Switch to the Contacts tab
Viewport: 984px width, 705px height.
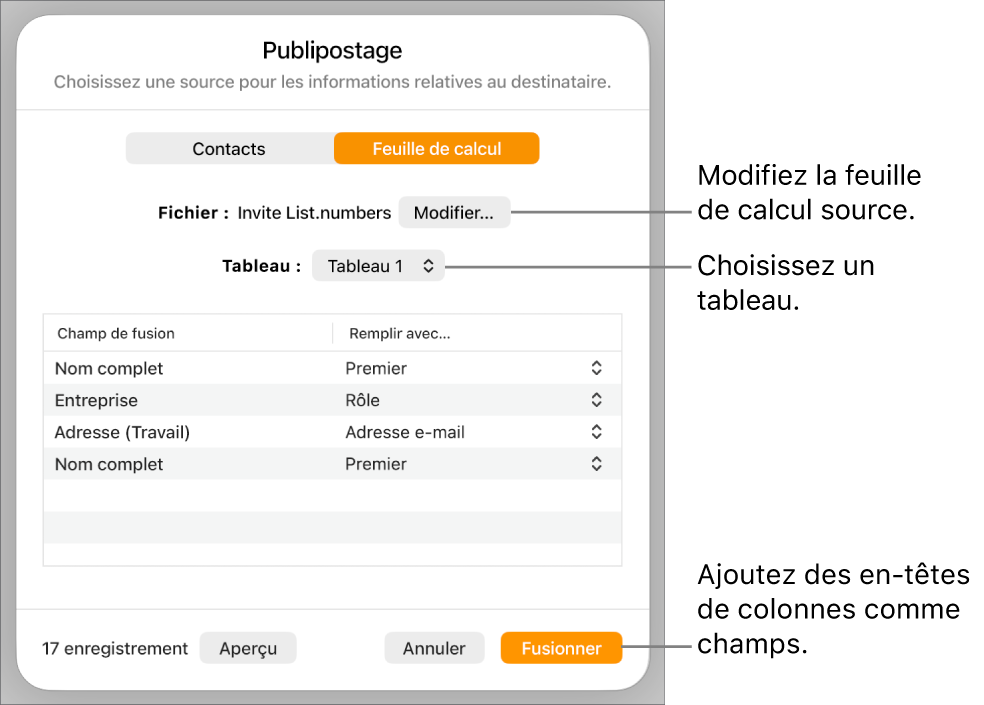[x=229, y=148]
